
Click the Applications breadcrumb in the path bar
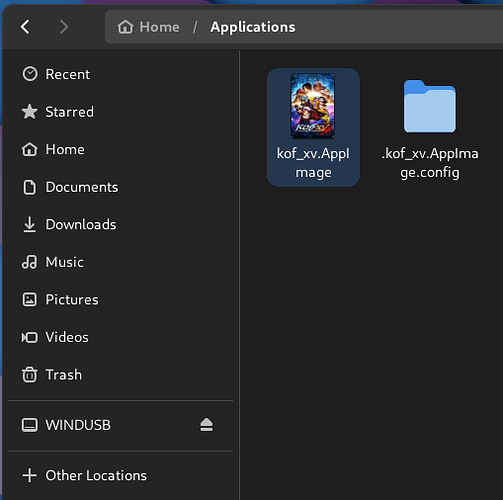point(253,27)
